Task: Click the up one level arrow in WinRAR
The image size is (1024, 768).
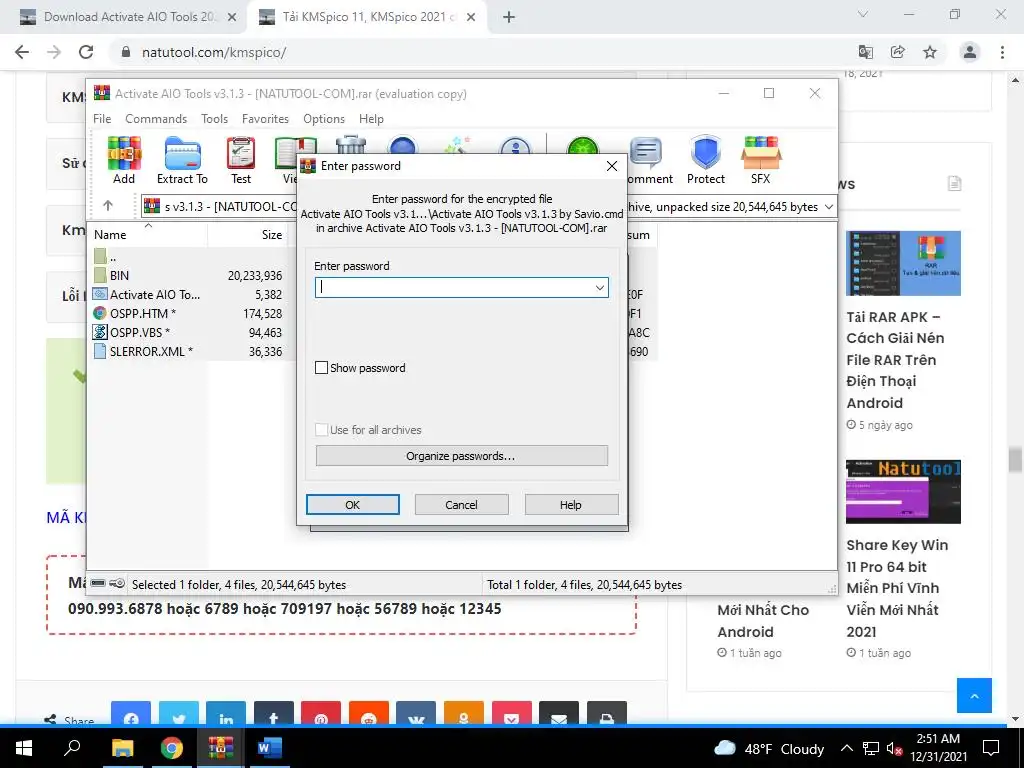Action: [x=108, y=206]
